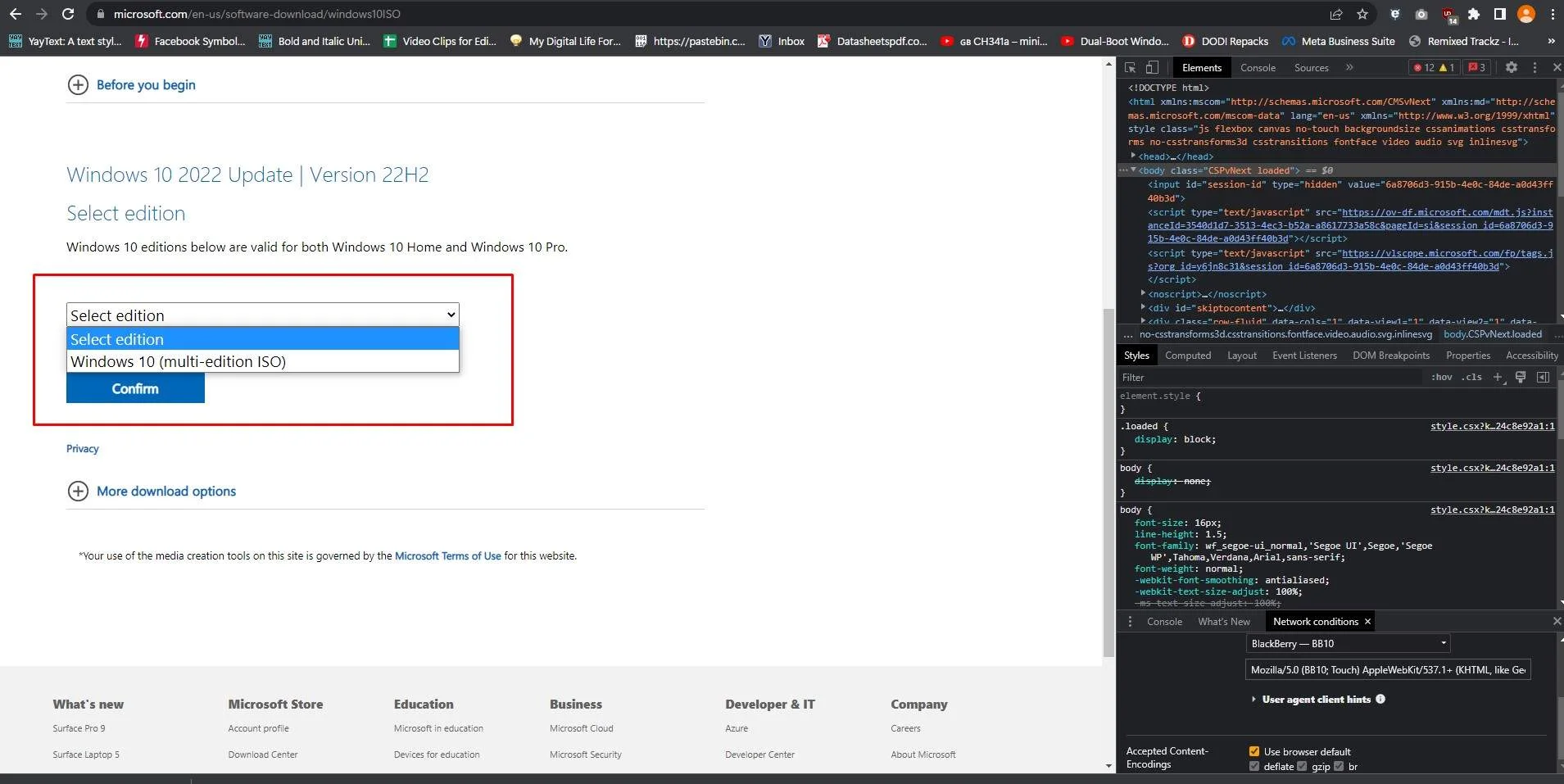
Task: Open the DODI Repacks bookmark
Action: 1225,41
